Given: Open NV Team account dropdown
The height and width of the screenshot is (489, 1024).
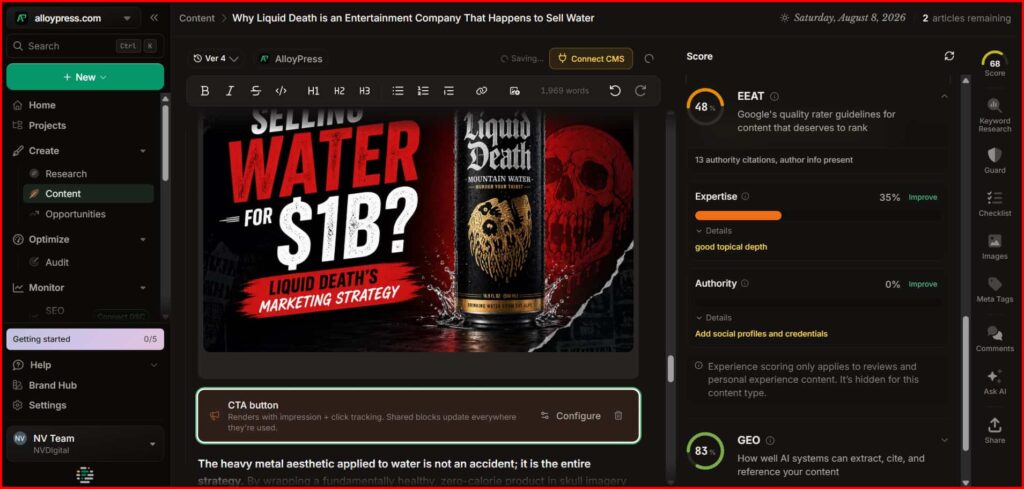Looking at the screenshot, I should coord(85,444).
